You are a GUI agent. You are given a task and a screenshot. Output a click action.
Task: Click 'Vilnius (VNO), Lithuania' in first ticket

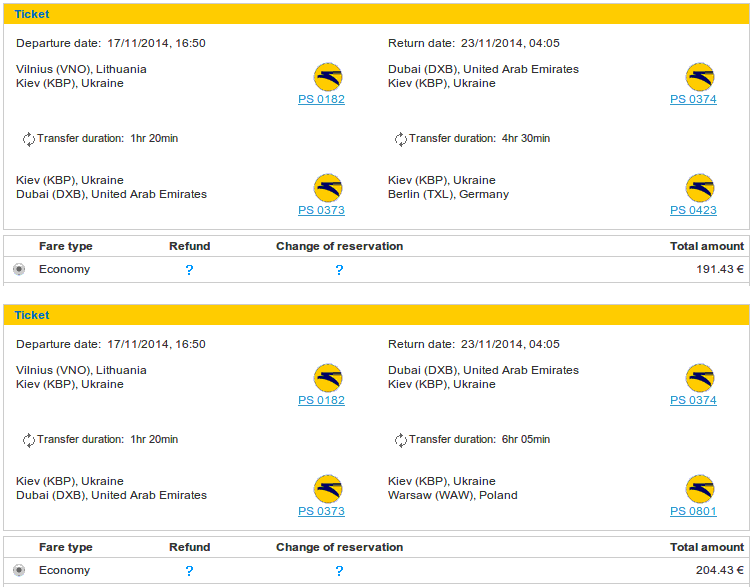(x=81, y=69)
